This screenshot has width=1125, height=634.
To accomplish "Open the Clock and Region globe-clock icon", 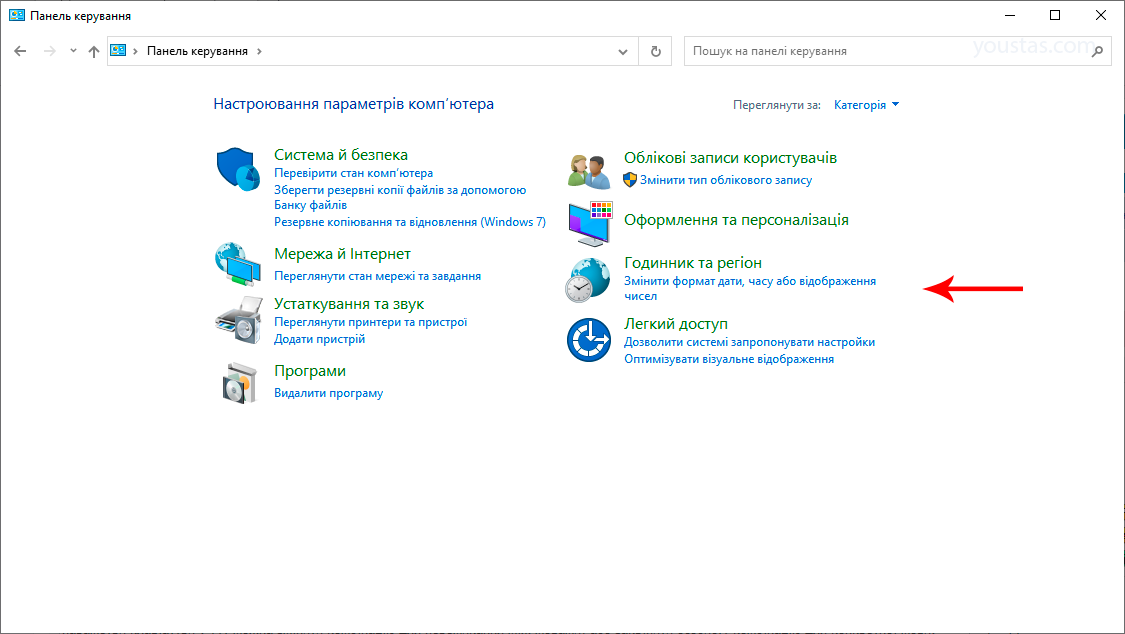I will (x=588, y=280).
